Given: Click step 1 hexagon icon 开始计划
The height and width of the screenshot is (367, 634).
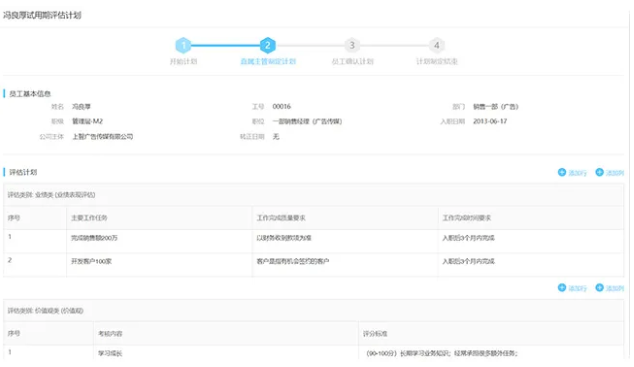Looking at the screenshot, I should tap(183, 45).
